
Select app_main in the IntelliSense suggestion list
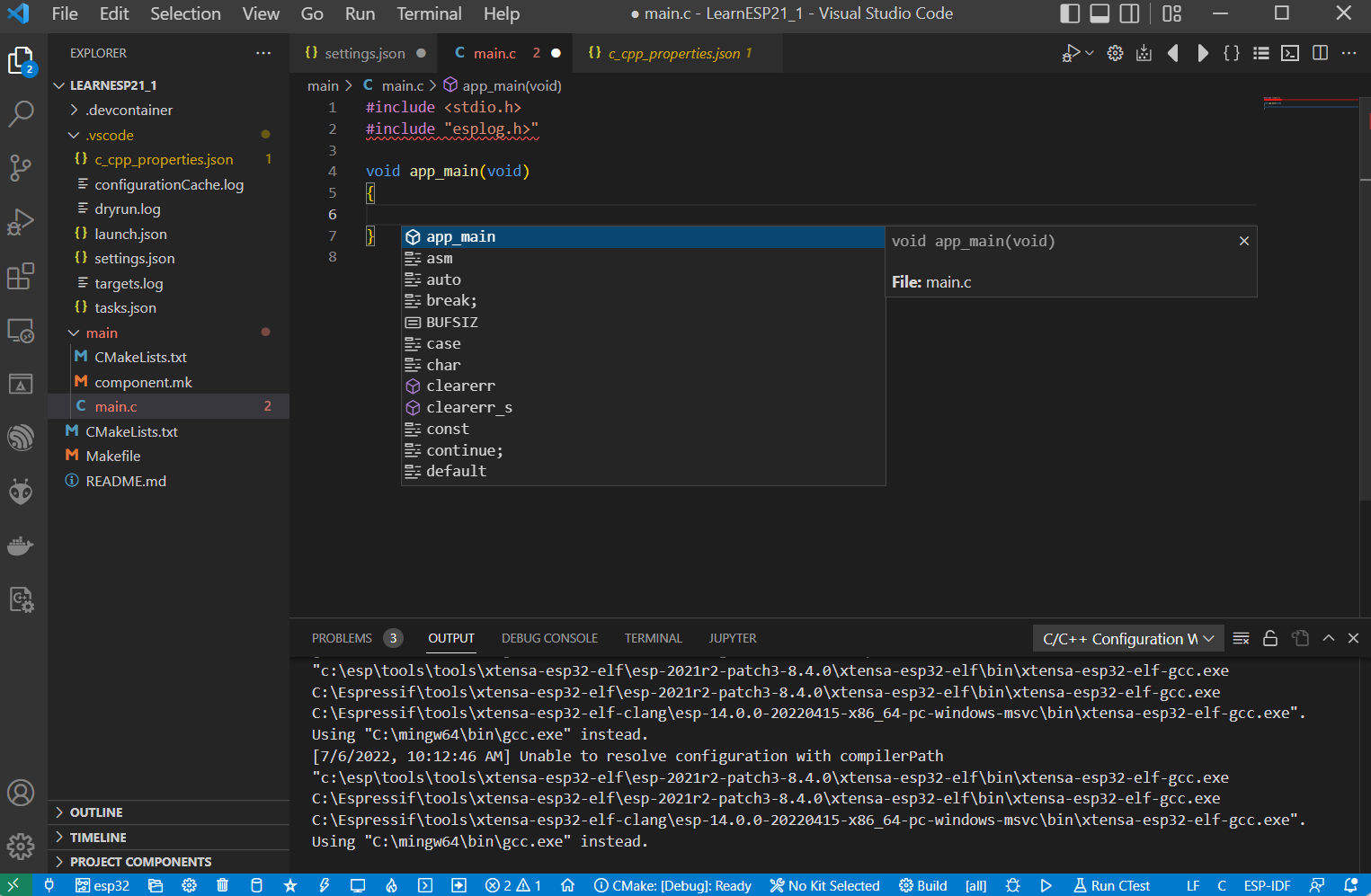(461, 236)
